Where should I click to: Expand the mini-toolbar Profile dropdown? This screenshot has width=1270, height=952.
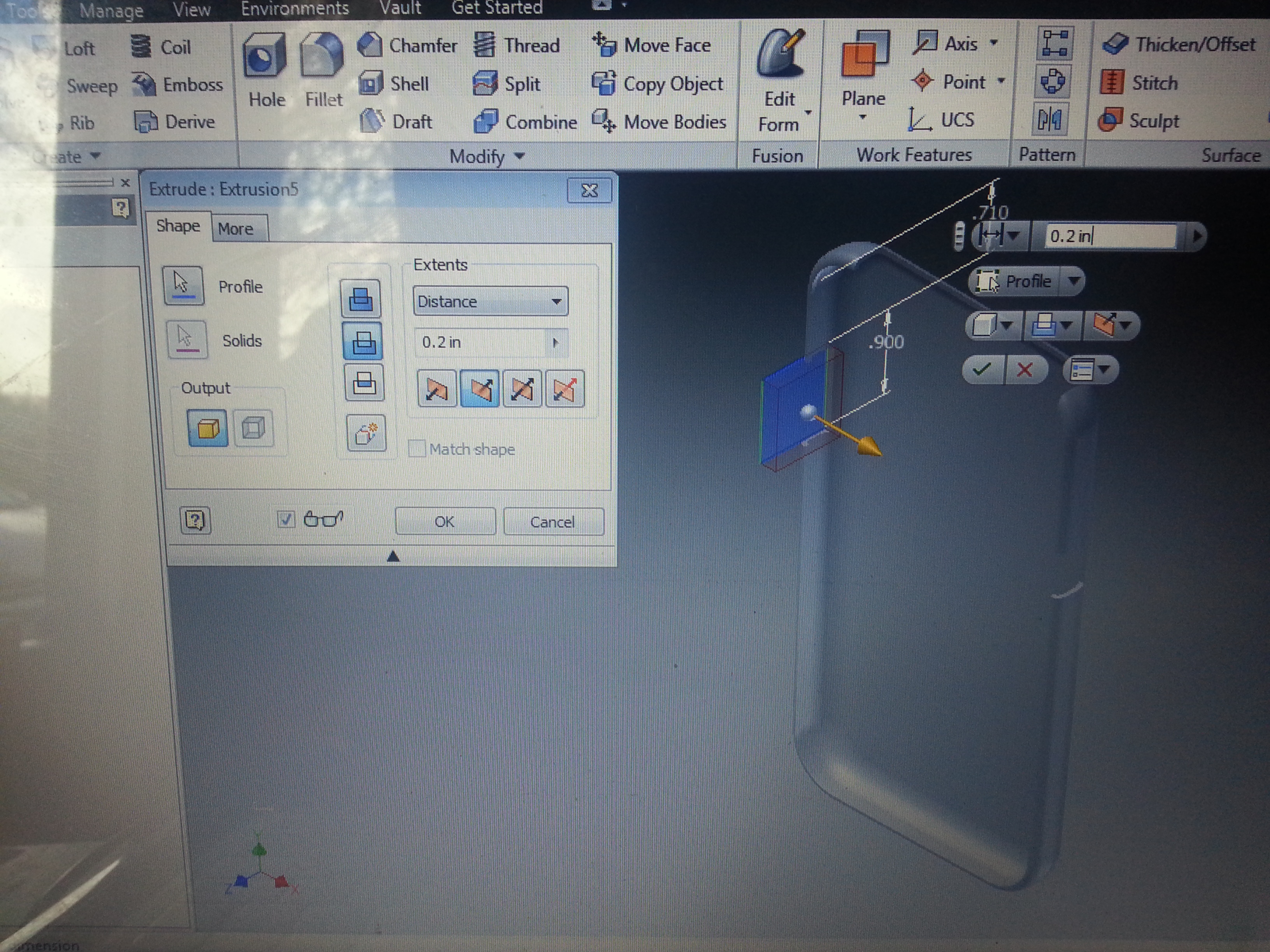click(x=1074, y=281)
